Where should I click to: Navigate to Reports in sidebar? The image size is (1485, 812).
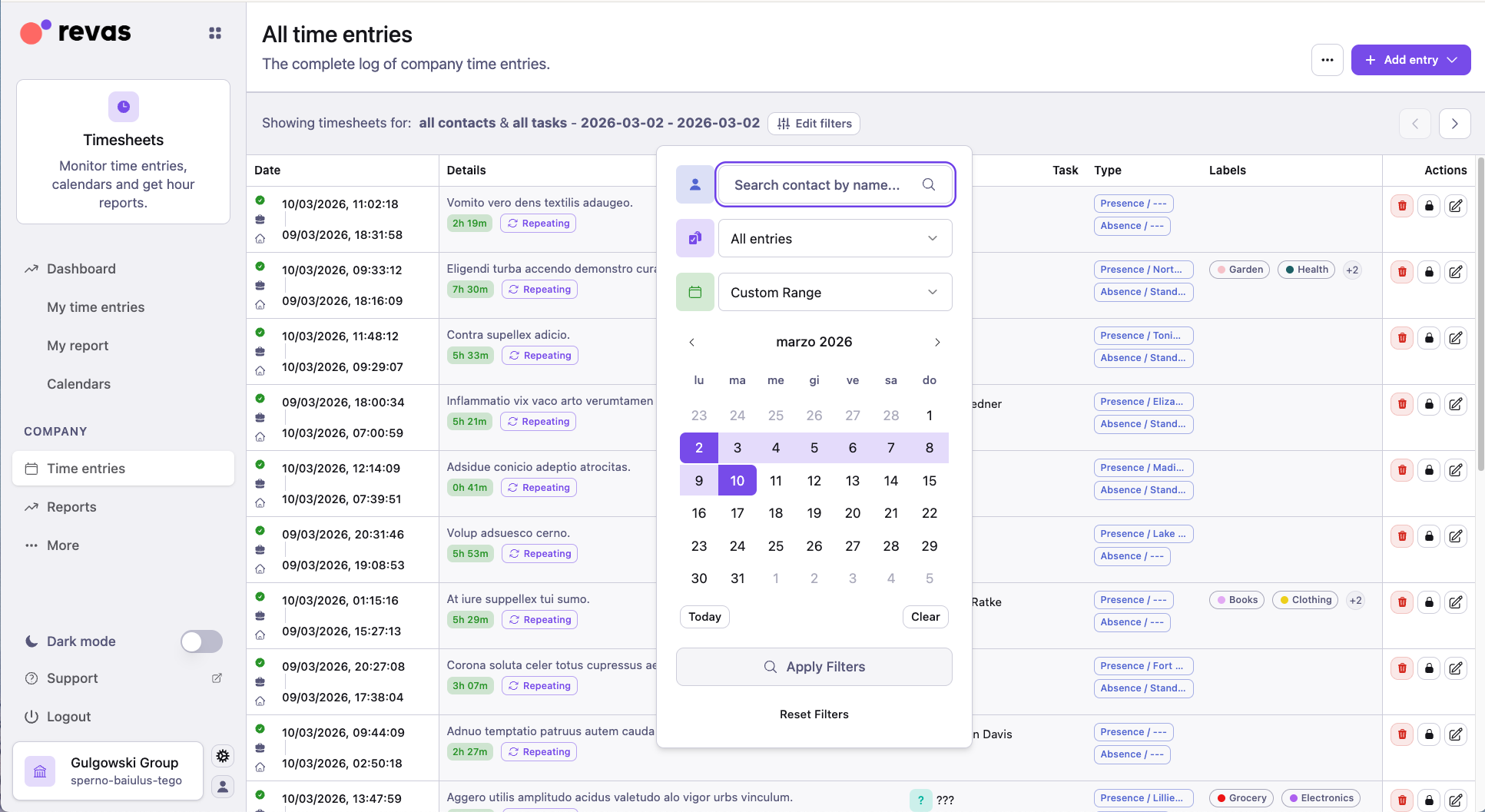[71, 507]
